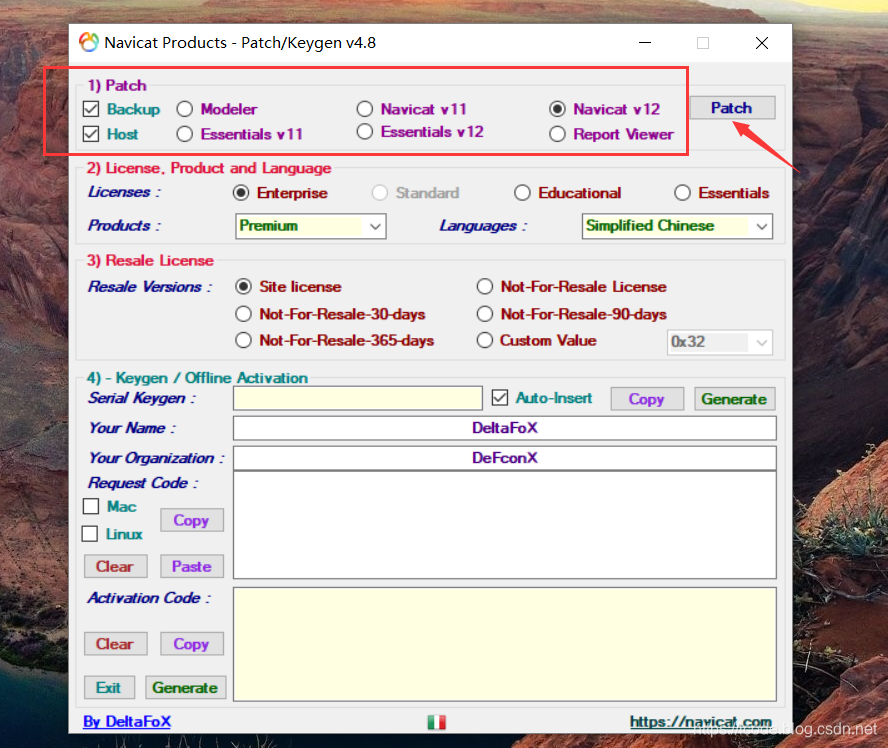Select the Modeler radio option
This screenshot has width=888, height=748.
click(185, 109)
